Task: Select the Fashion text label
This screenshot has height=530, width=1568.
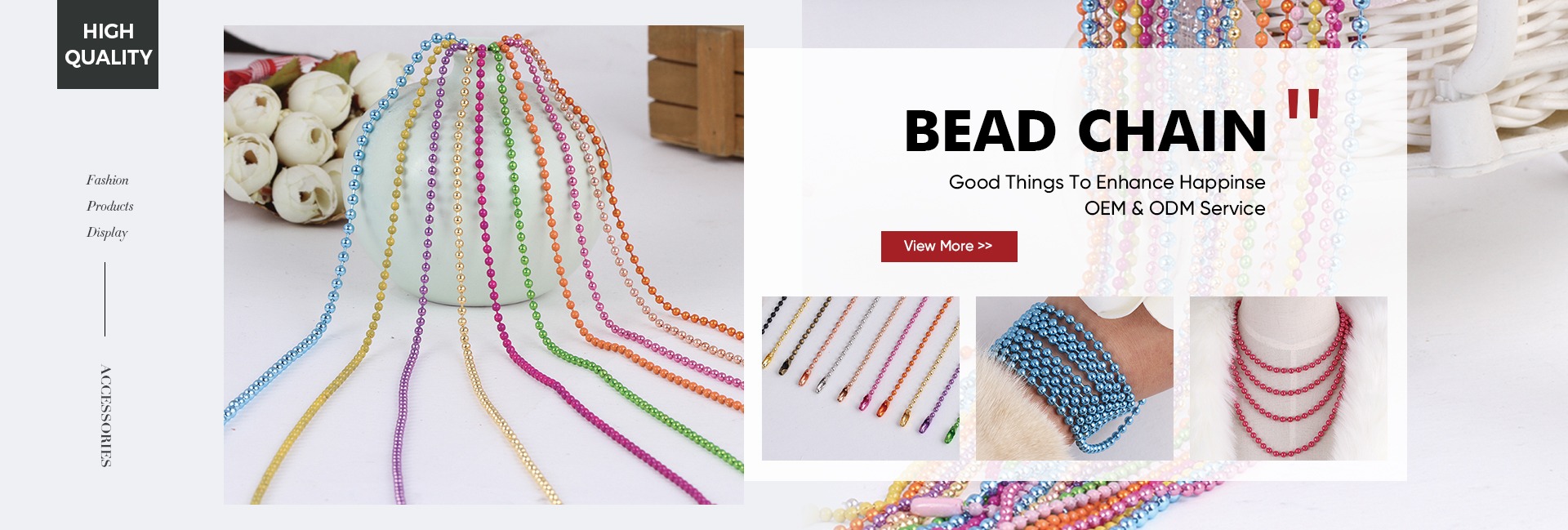Action: click(x=108, y=180)
